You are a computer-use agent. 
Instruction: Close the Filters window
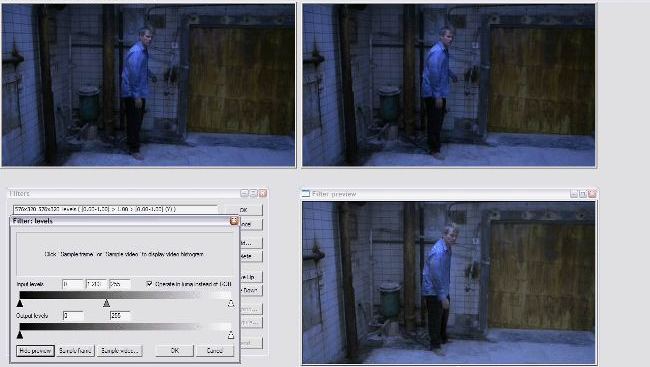tap(263, 193)
